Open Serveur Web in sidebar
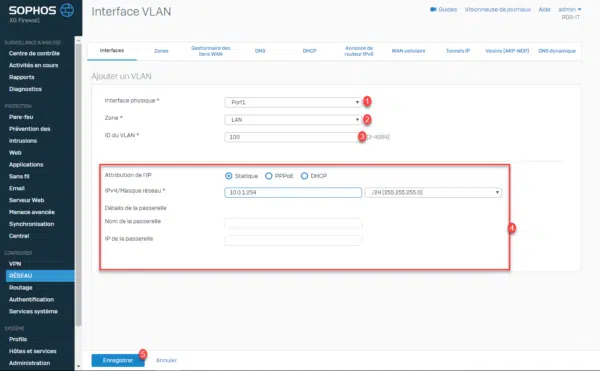The height and width of the screenshot is (371, 600). coord(26,200)
